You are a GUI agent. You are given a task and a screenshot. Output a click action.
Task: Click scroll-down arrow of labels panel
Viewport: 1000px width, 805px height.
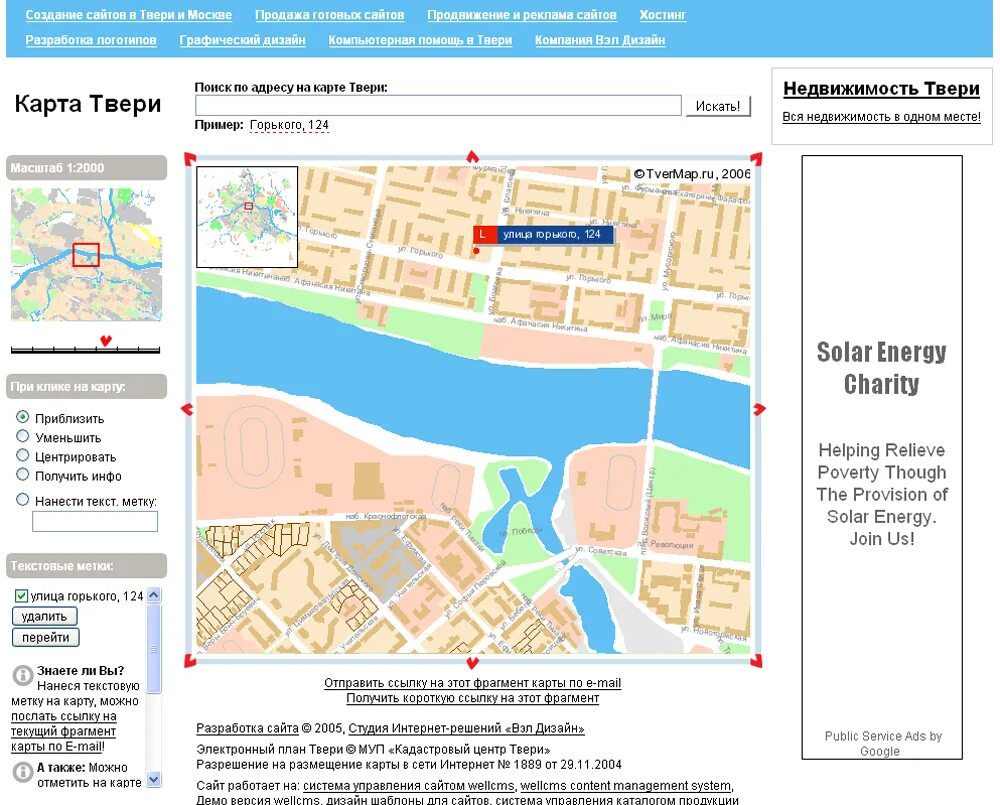[x=154, y=779]
